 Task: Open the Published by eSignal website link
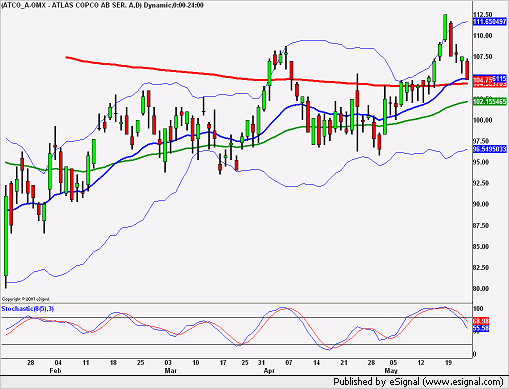(418, 382)
